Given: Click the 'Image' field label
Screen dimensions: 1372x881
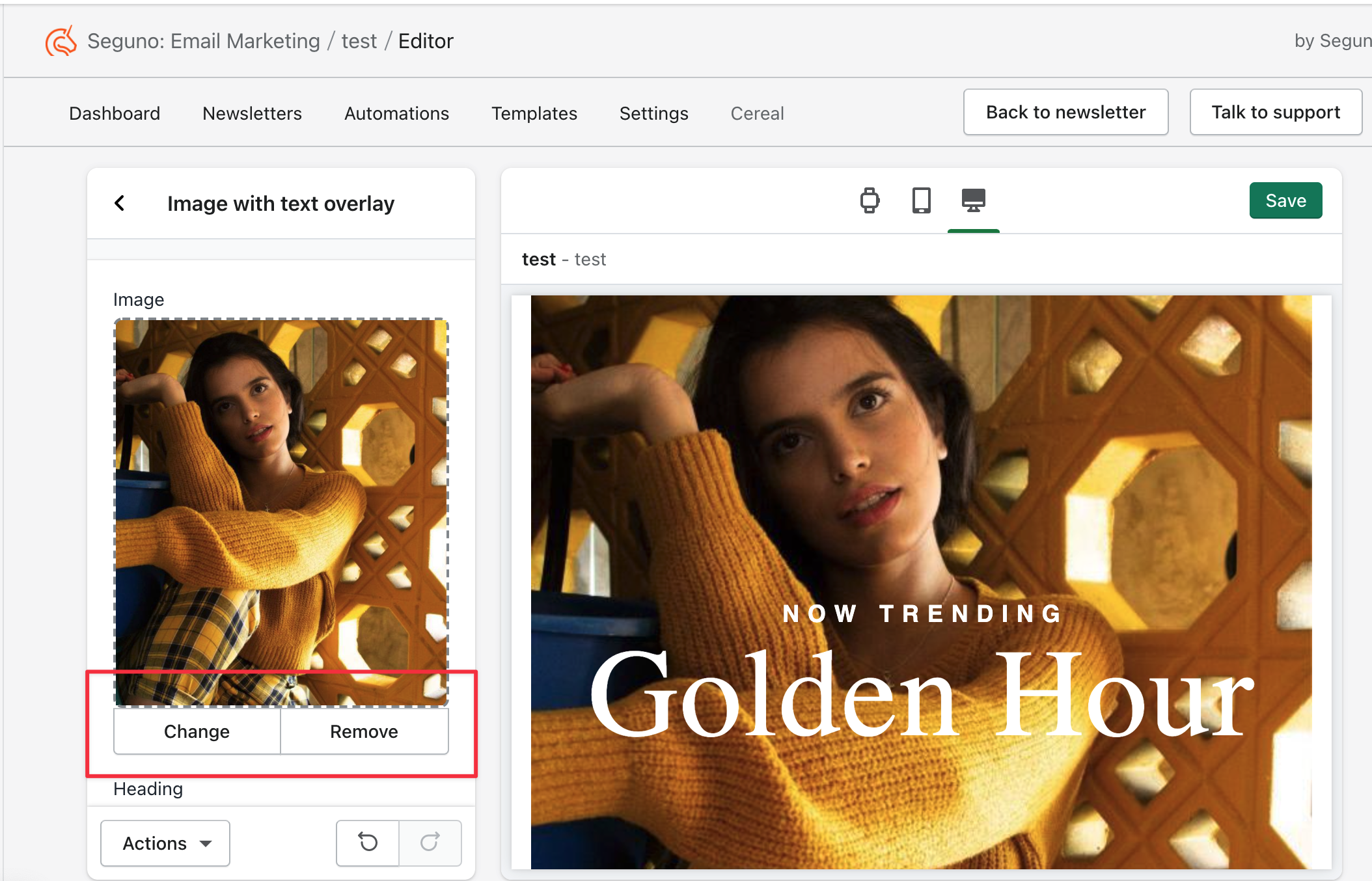Looking at the screenshot, I should point(139,299).
